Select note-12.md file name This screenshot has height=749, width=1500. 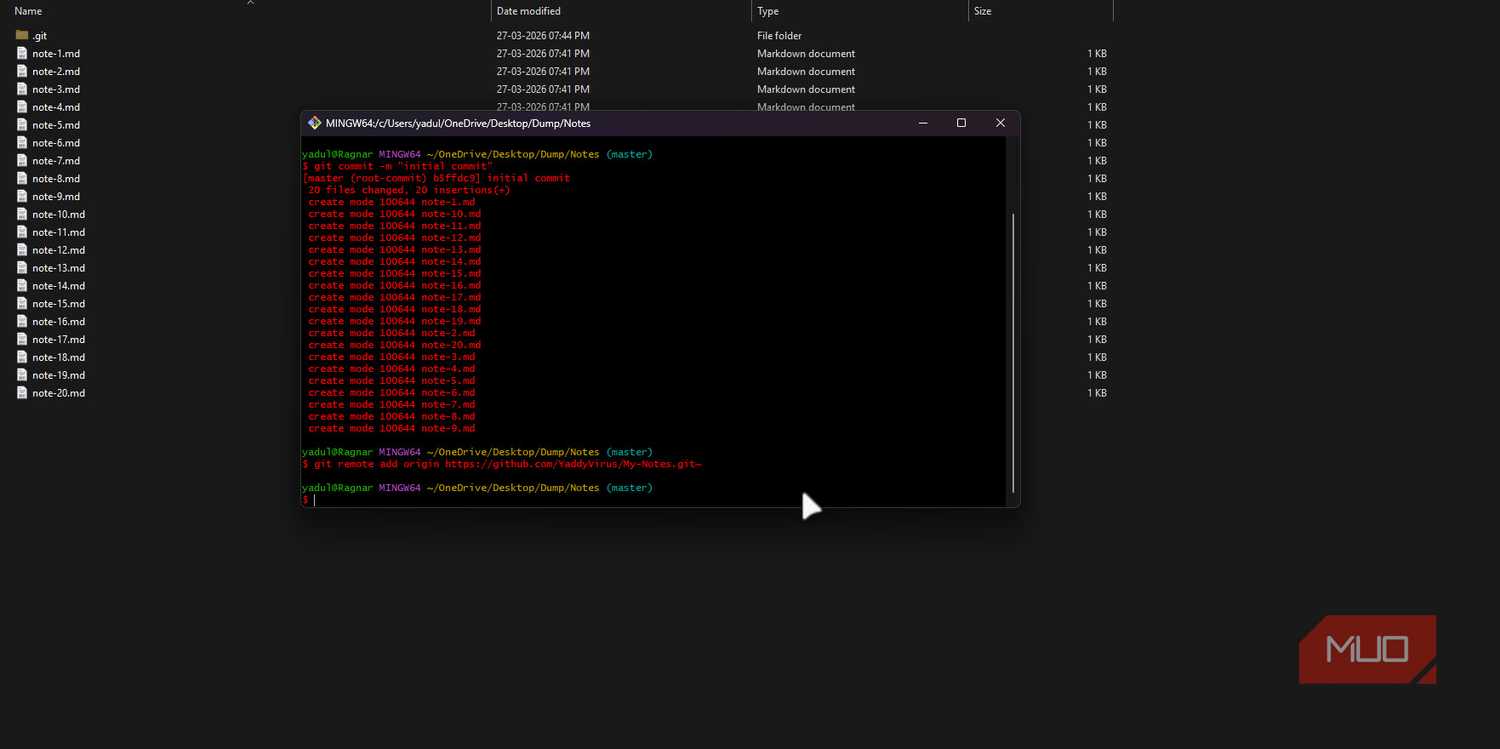point(58,250)
